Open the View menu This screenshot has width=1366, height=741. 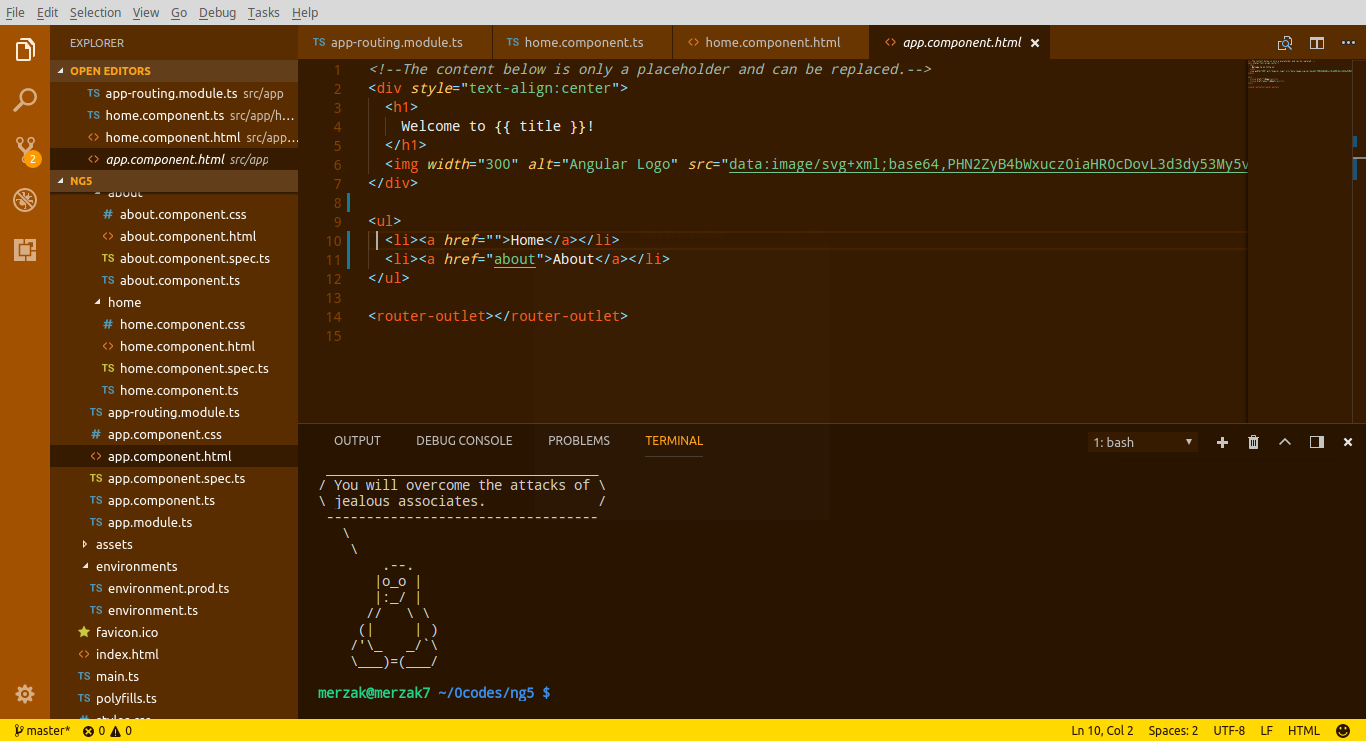click(146, 12)
